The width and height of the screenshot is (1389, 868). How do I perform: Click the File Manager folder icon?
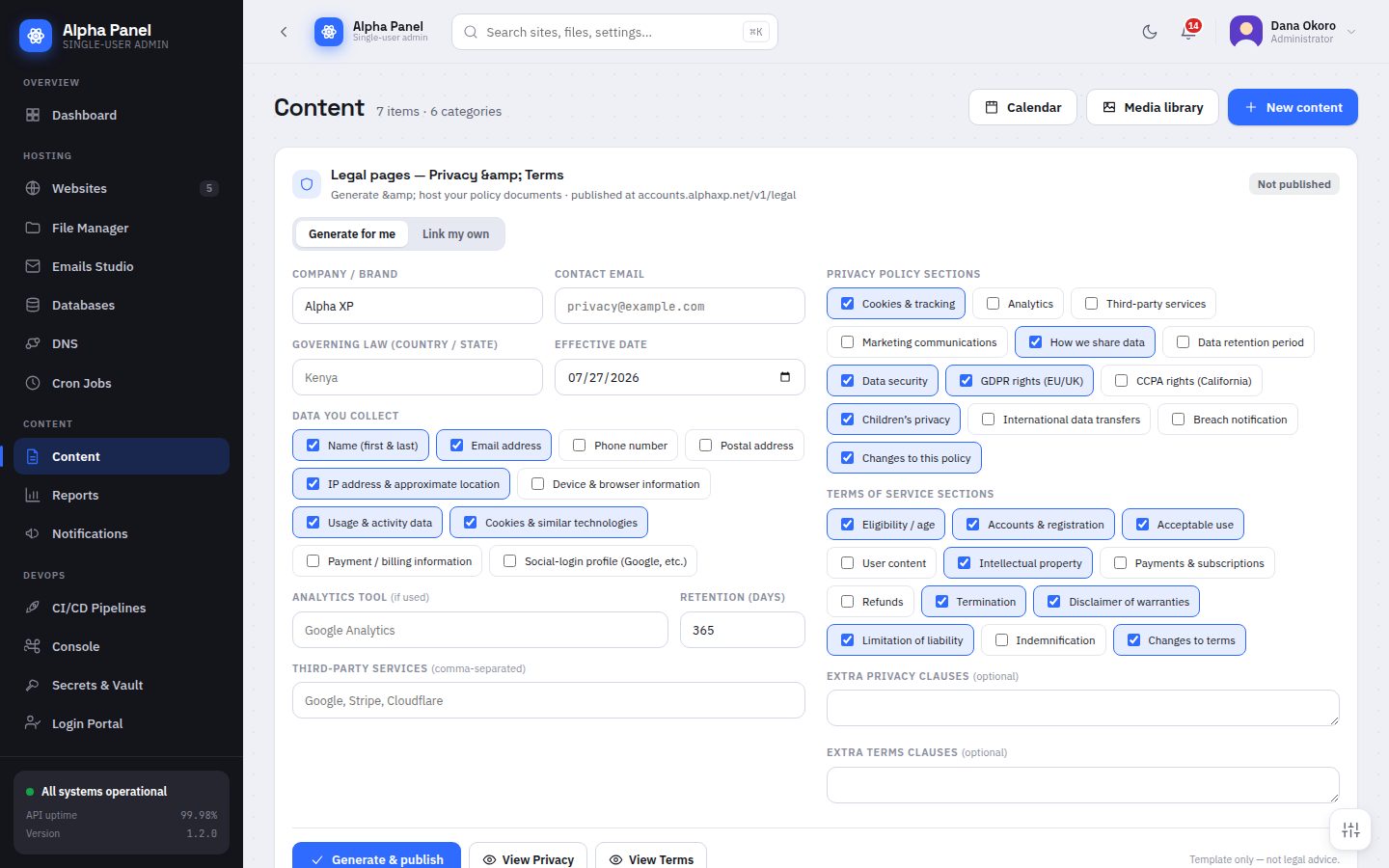pyautogui.click(x=33, y=228)
